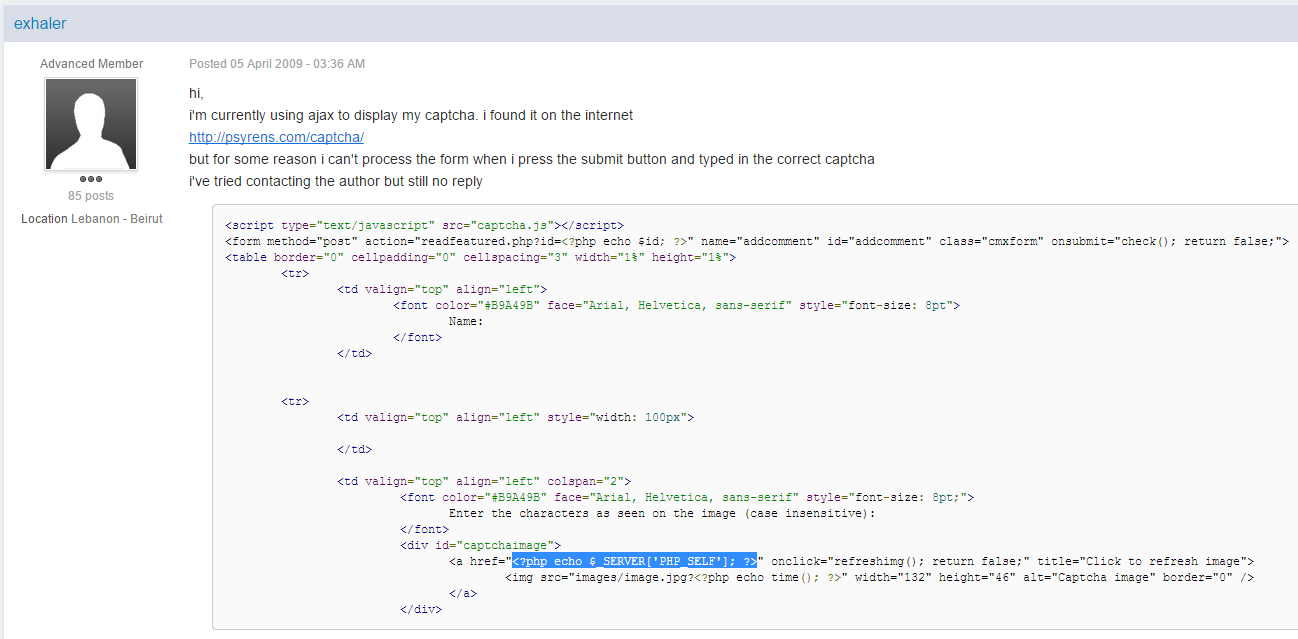The width and height of the screenshot is (1298, 639).
Task: Click the 'Advanced Member' title text
Action: (92, 64)
